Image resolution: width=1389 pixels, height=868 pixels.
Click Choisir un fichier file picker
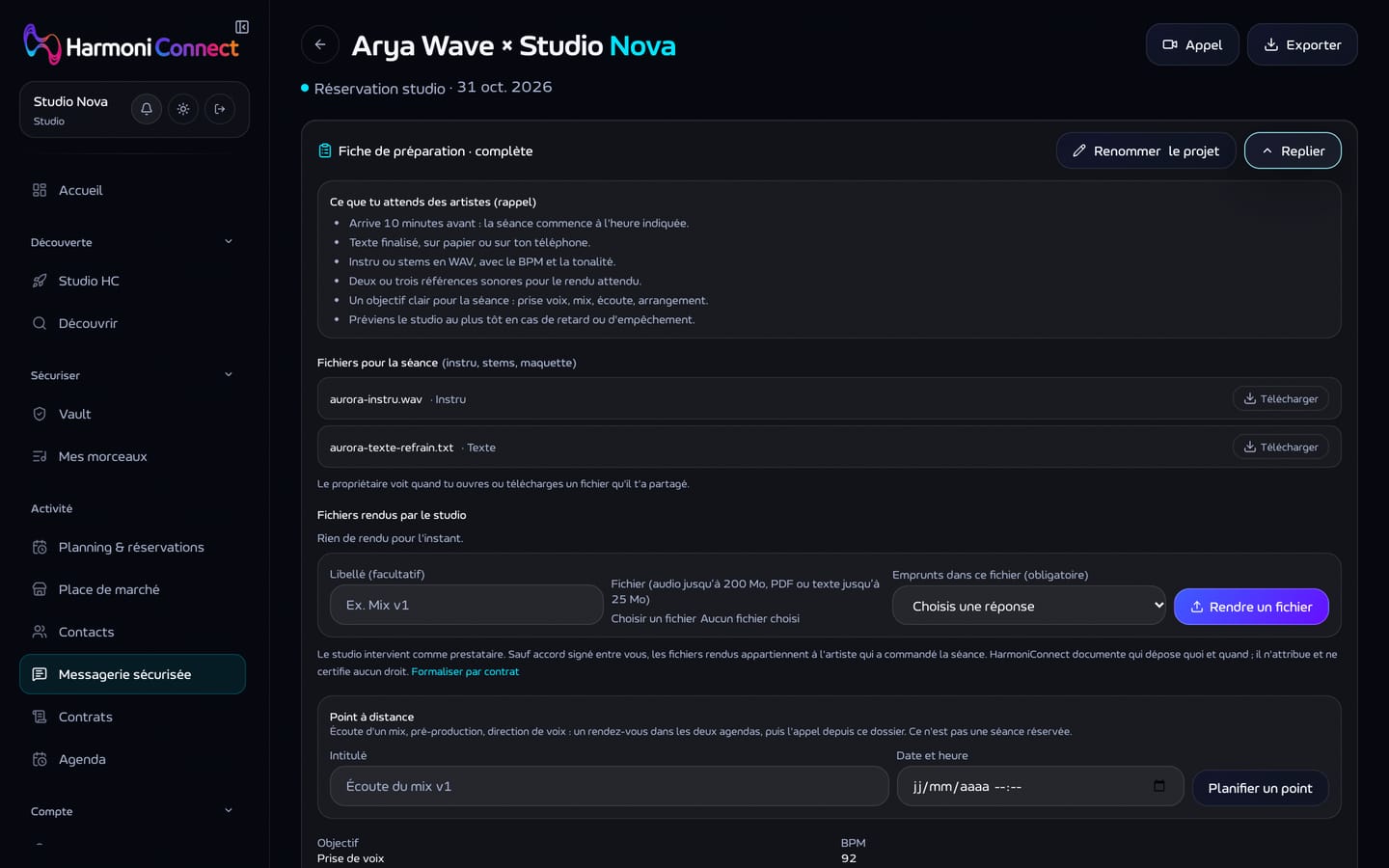653,618
